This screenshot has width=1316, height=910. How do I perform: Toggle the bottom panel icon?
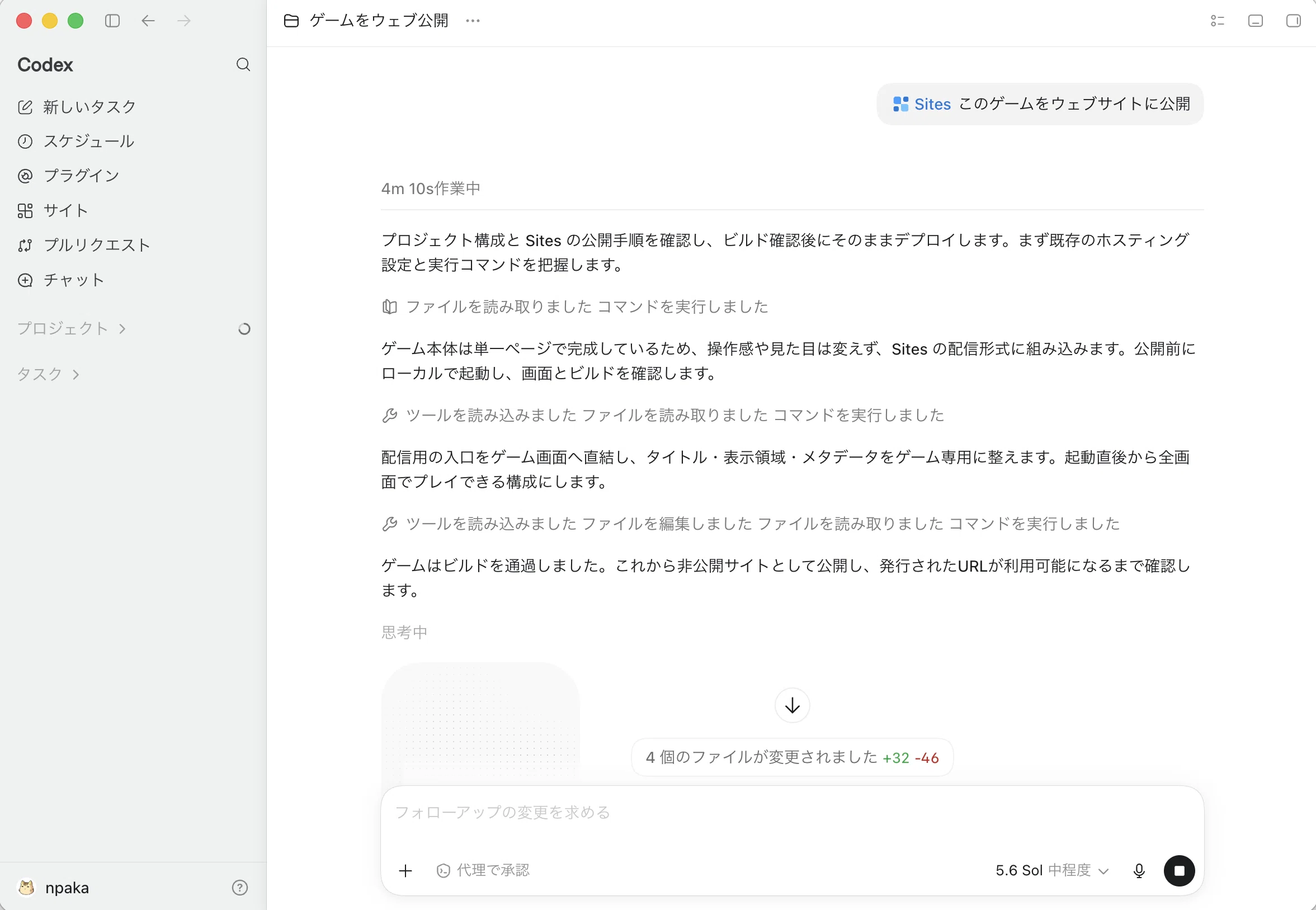coord(1256,21)
